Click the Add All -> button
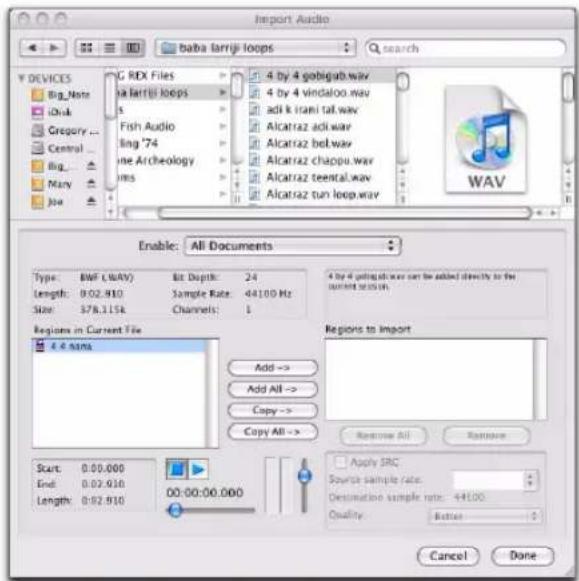The height and width of the screenshot is (581, 579). [x=272, y=389]
